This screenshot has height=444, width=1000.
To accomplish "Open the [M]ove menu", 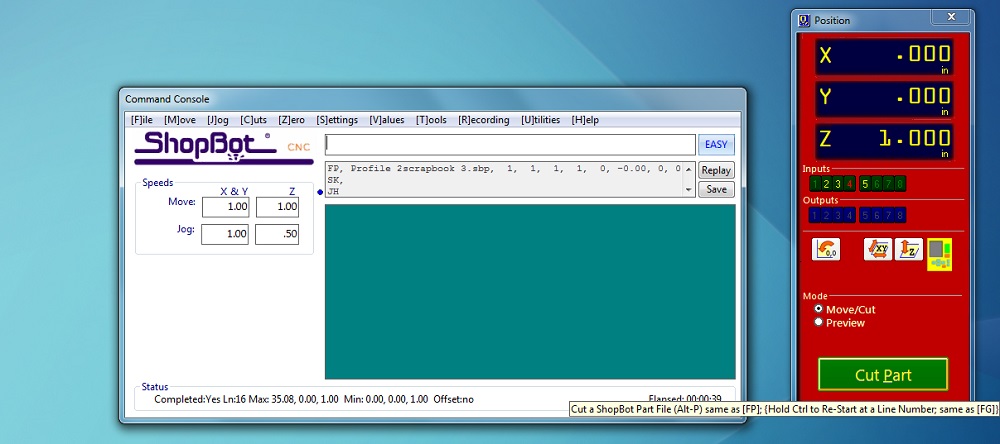I will click(x=180, y=120).
